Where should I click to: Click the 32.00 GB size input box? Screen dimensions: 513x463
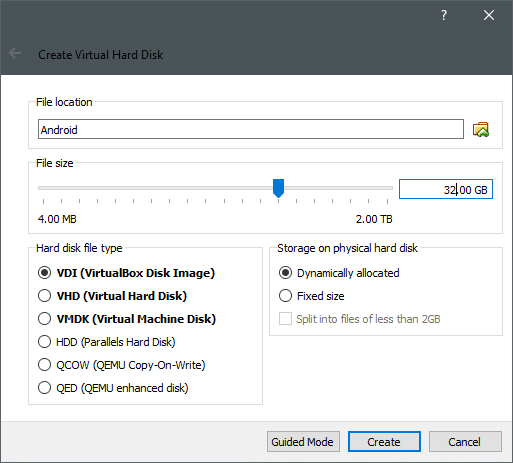pos(446,189)
